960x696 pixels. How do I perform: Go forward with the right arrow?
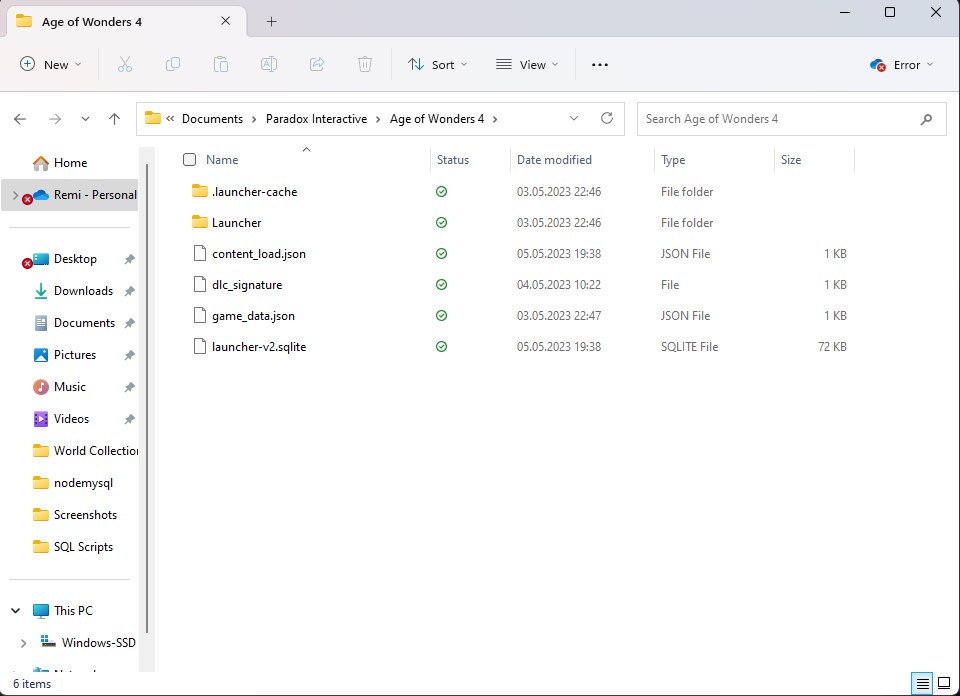click(55, 119)
